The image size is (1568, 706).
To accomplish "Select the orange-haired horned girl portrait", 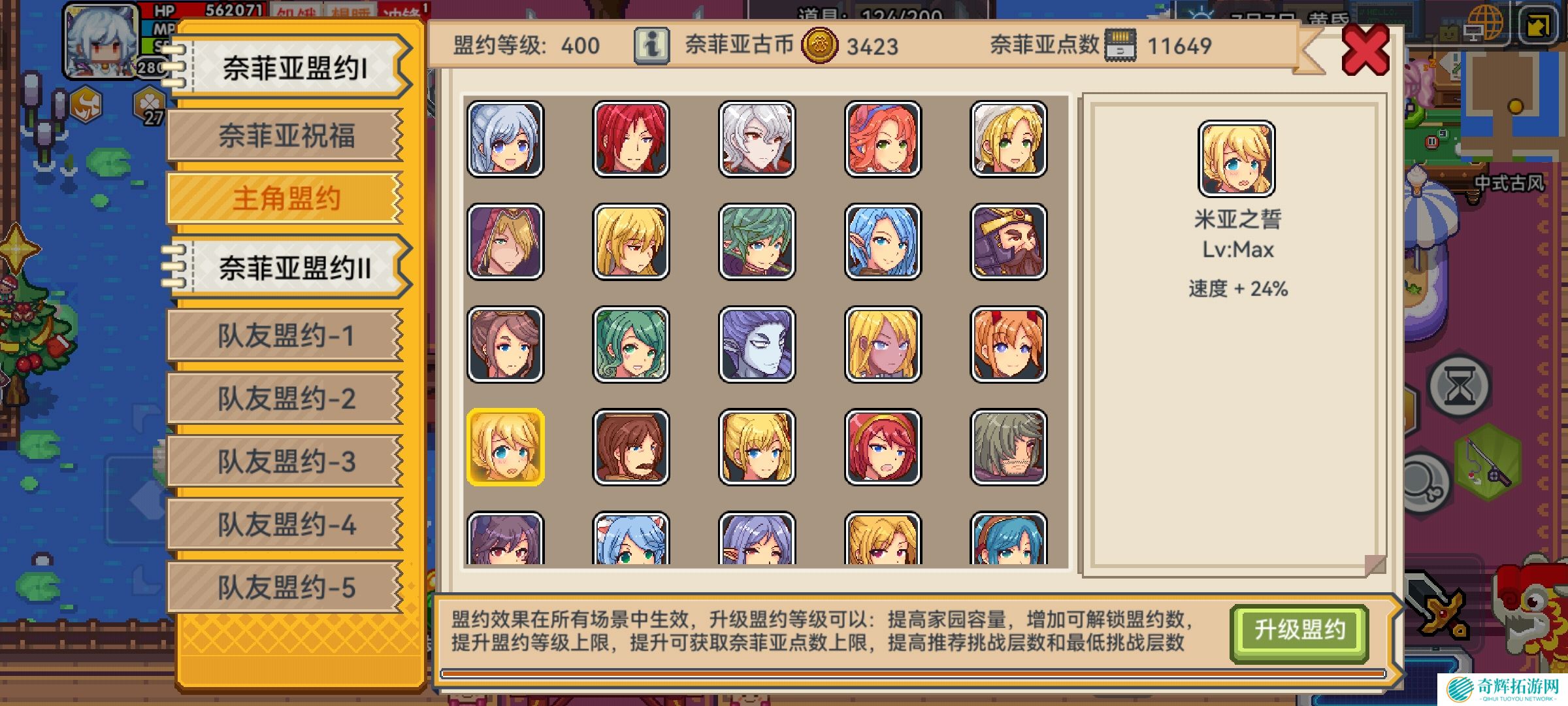I will pos(1008,345).
